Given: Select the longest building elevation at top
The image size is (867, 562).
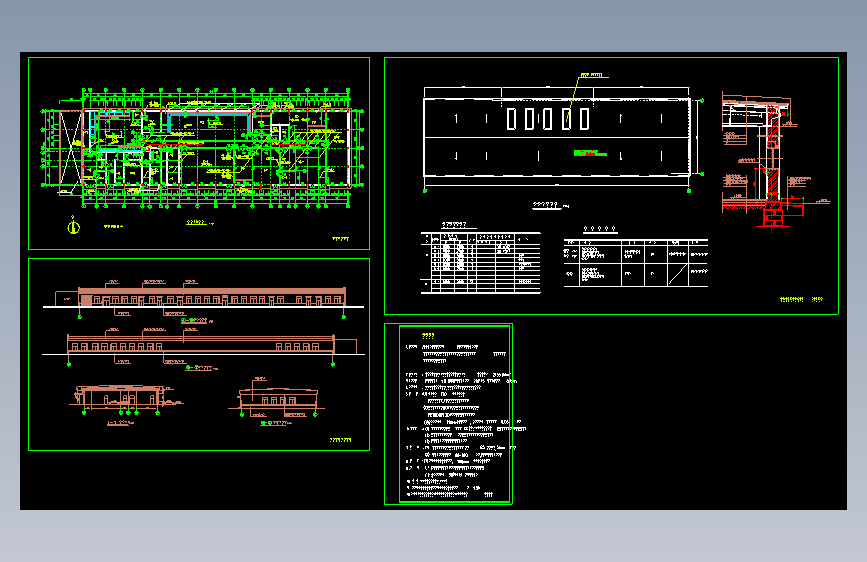Looking at the screenshot, I should tap(203, 299).
